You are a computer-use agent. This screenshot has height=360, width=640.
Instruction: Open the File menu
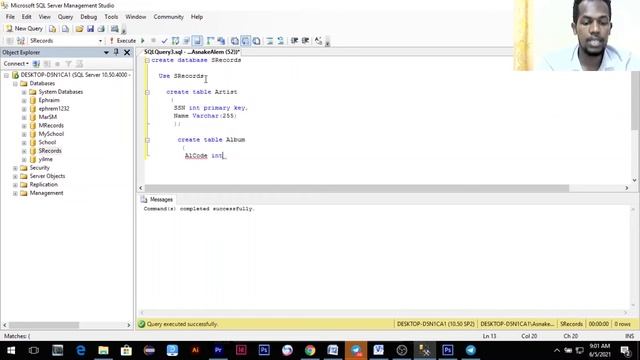point(10,17)
